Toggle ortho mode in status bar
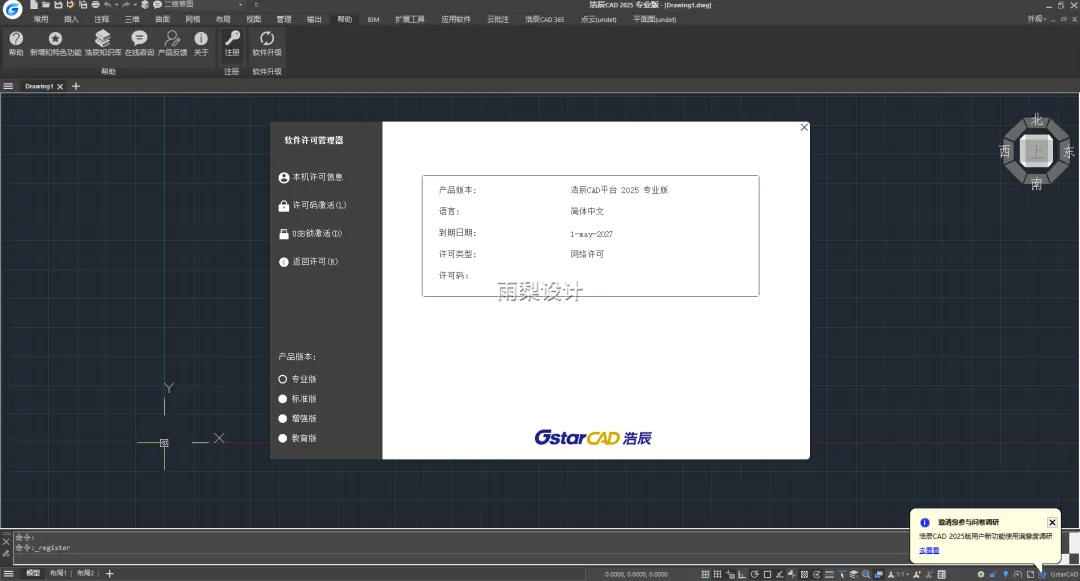 coord(742,574)
